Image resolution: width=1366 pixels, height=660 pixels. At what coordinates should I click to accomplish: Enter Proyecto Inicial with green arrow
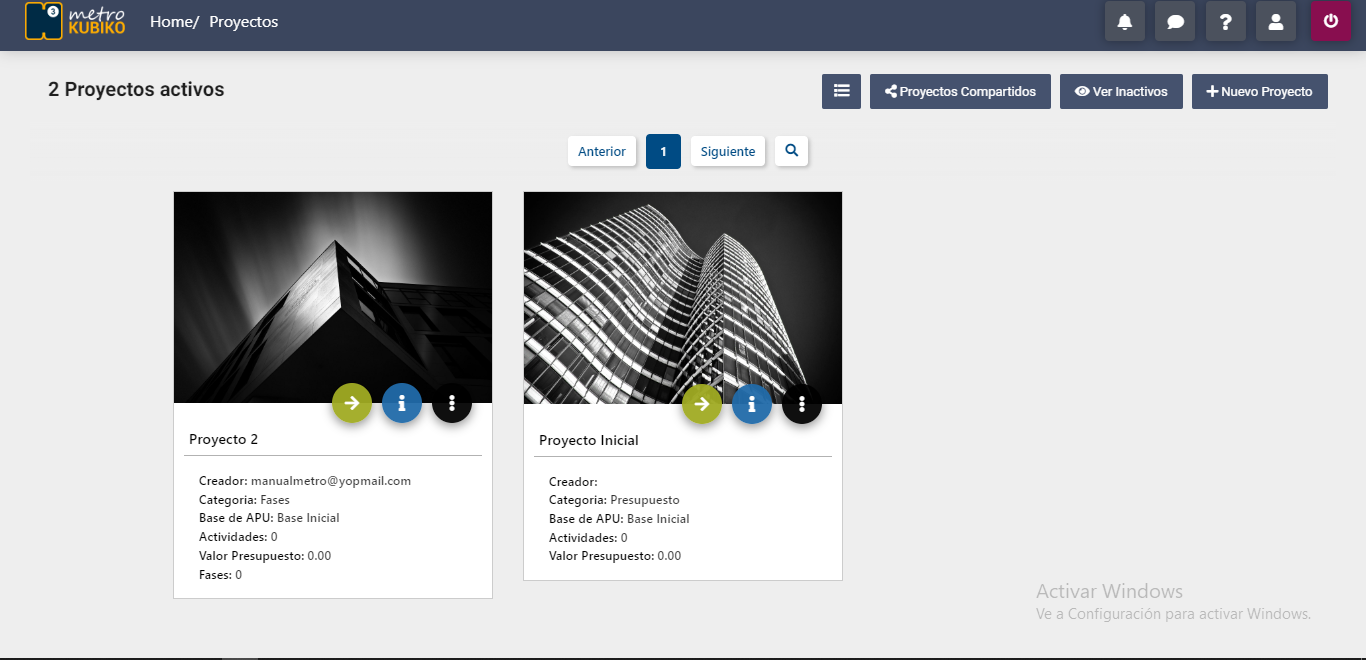tap(702, 404)
